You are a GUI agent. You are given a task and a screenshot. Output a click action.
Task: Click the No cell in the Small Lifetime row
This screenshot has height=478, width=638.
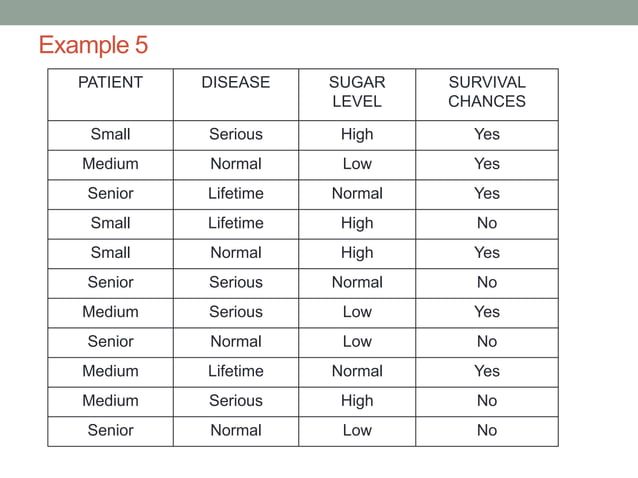tap(487, 223)
